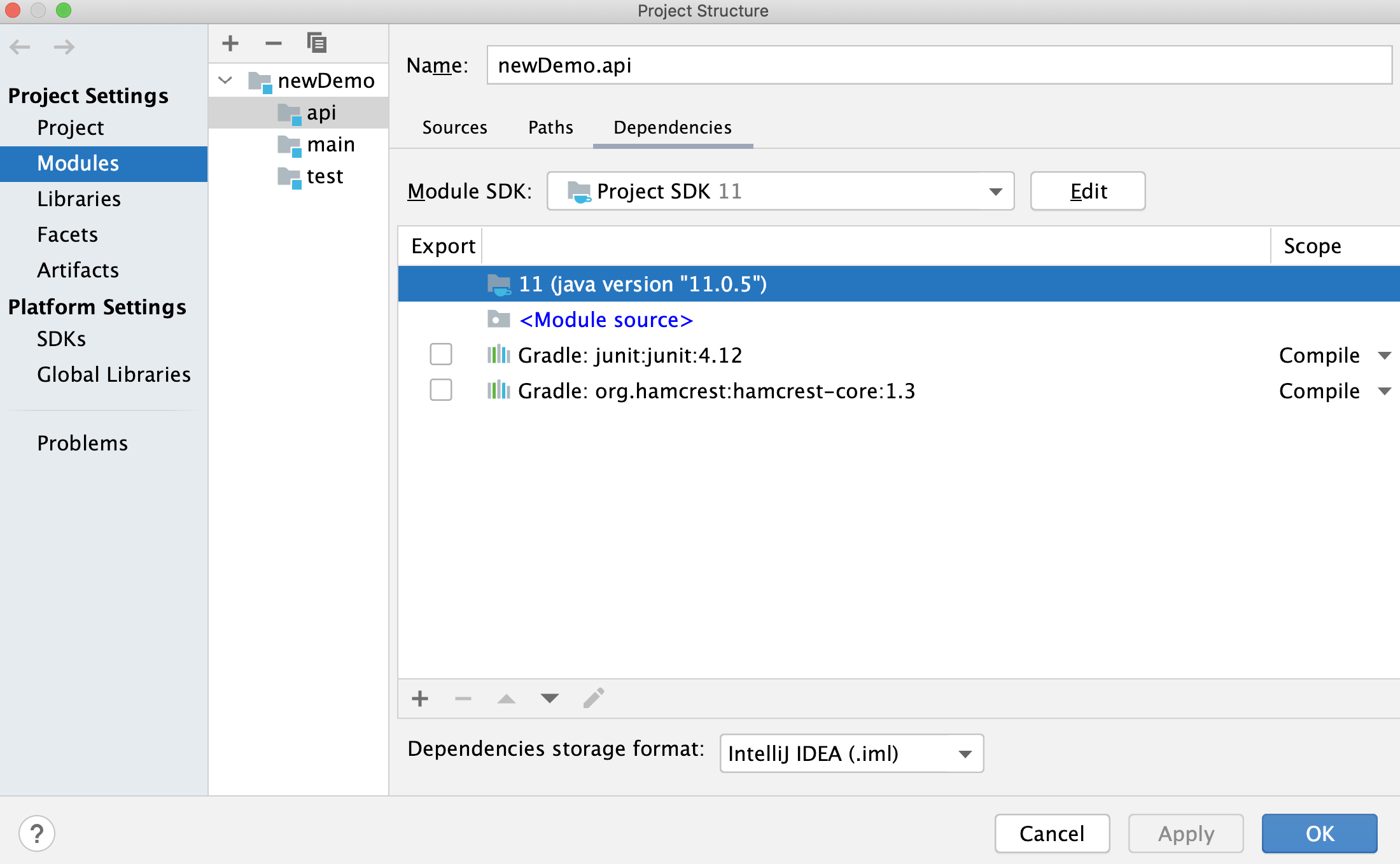Click the remove dependency minus icon
The width and height of the screenshot is (1400, 864).
coord(462,699)
